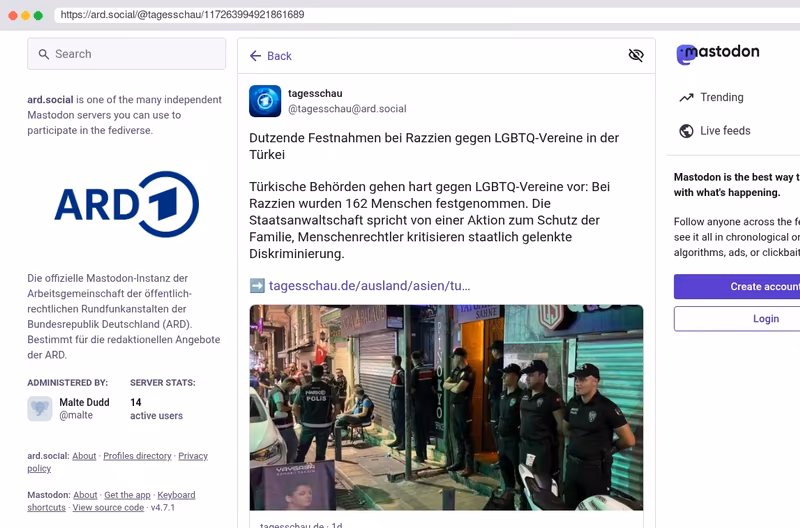Image resolution: width=800 pixels, height=528 pixels.
Task: Click the search magnifier icon
Action: (x=44, y=54)
